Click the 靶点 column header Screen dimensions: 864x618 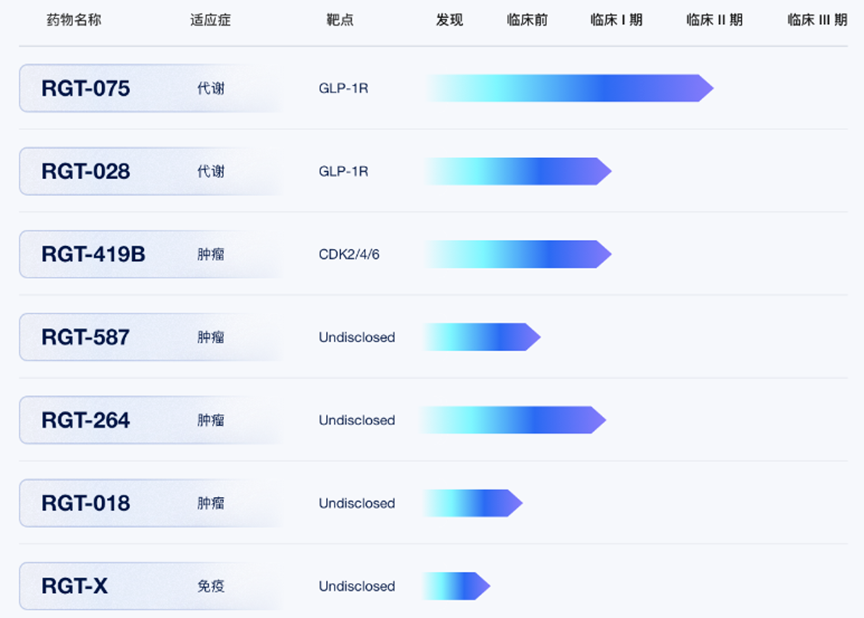click(340, 20)
